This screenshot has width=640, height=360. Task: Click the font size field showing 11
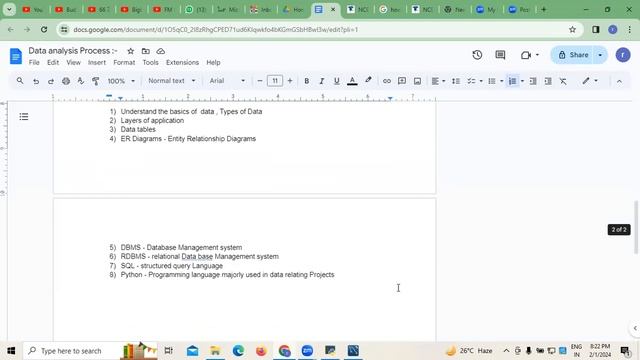coord(275,81)
